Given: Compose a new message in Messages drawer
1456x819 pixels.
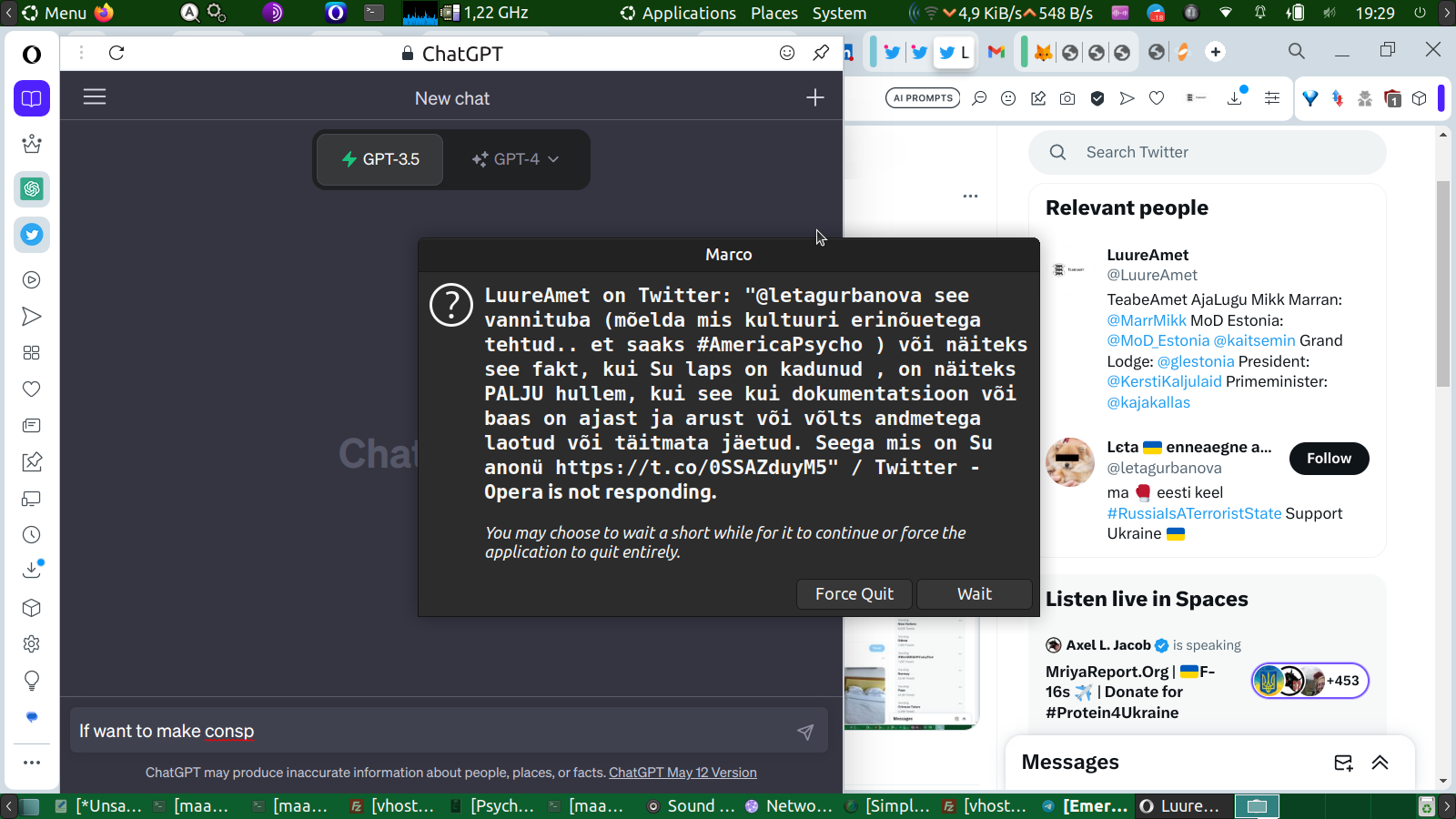Looking at the screenshot, I should point(1343,763).
